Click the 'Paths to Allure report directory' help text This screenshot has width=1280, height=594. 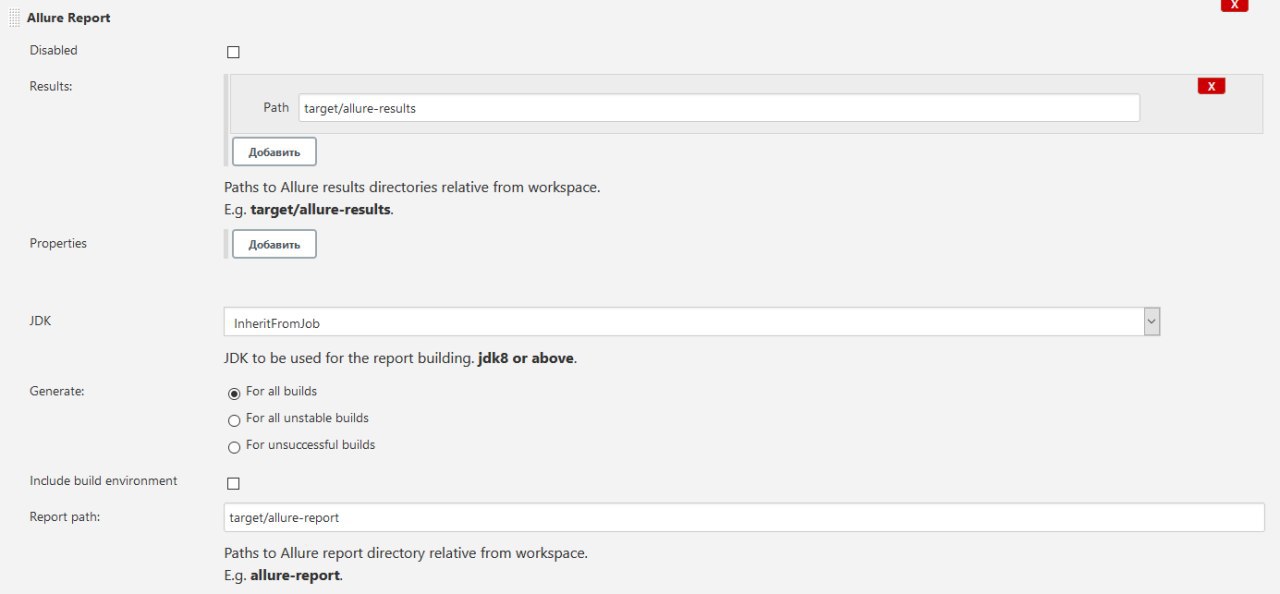(x=406, y=553)
